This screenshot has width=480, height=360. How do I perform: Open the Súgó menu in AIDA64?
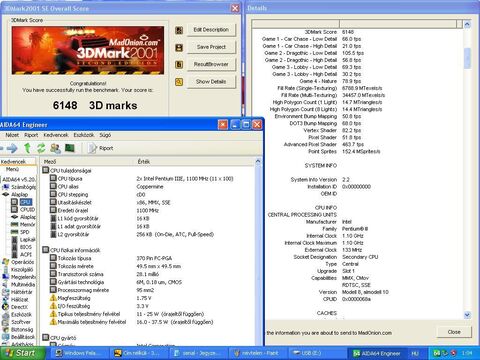105,135
